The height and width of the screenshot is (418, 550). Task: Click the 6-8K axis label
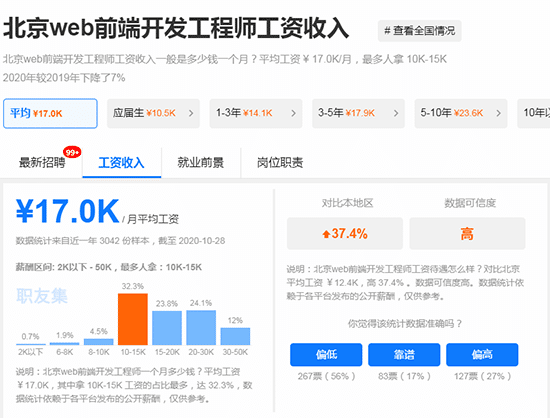[x=65, y=352]
